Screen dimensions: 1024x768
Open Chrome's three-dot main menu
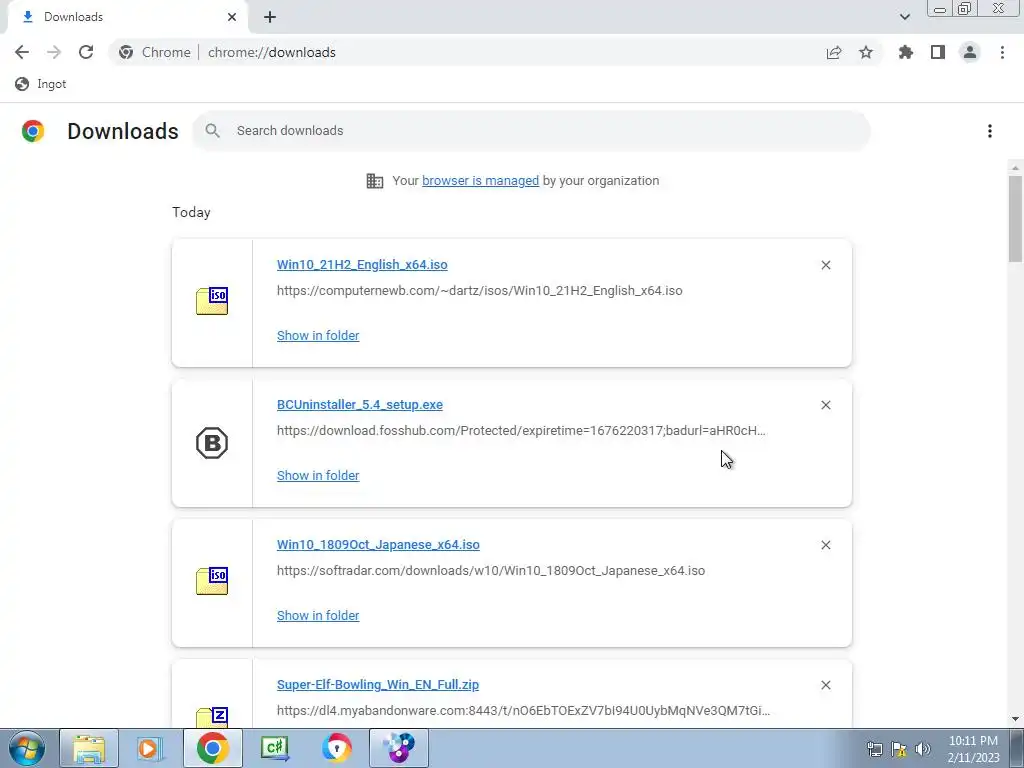1002,52
